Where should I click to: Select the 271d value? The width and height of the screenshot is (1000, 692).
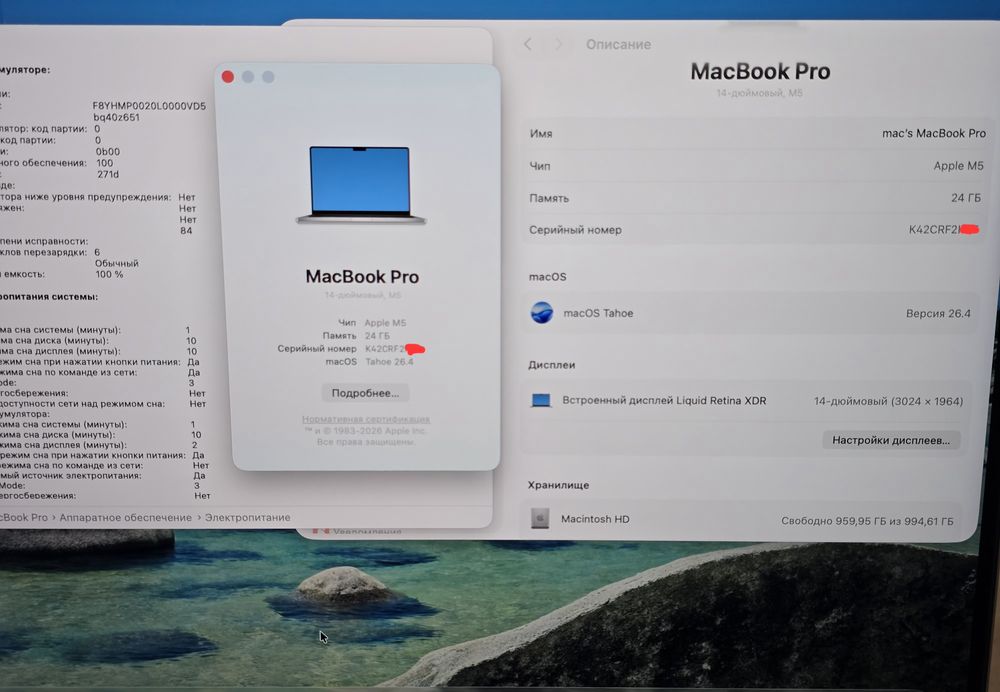pos(108,174)
